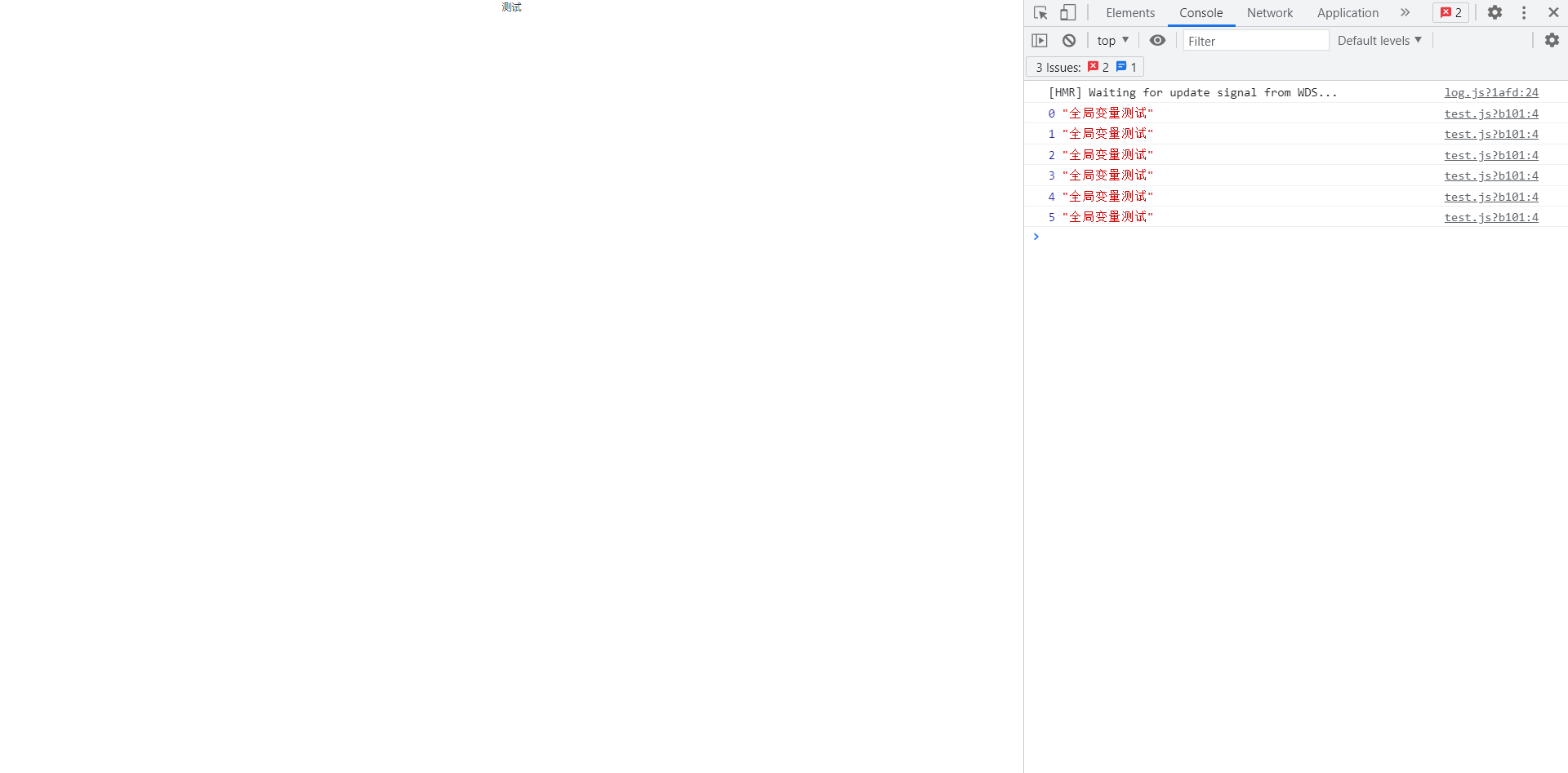Activate the inspect element picker icon
Image resolution: width=1568 pixels, height=773 pixels.
1040,13
